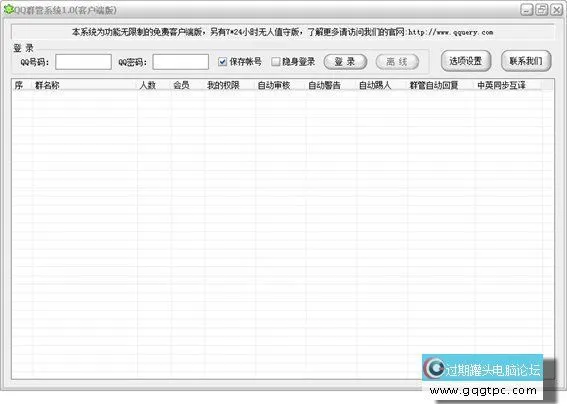The height and width of the screenshot is (409, 567).
Task: Click the QQ密码 password field
Action: pos(180,62)
